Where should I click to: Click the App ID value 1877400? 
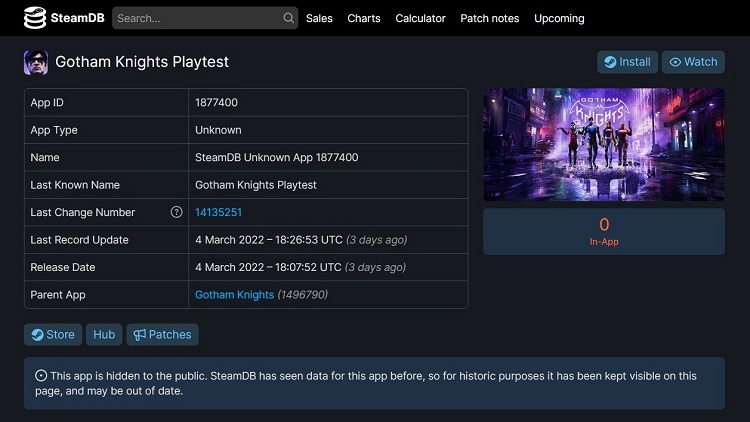pos(216,102)
